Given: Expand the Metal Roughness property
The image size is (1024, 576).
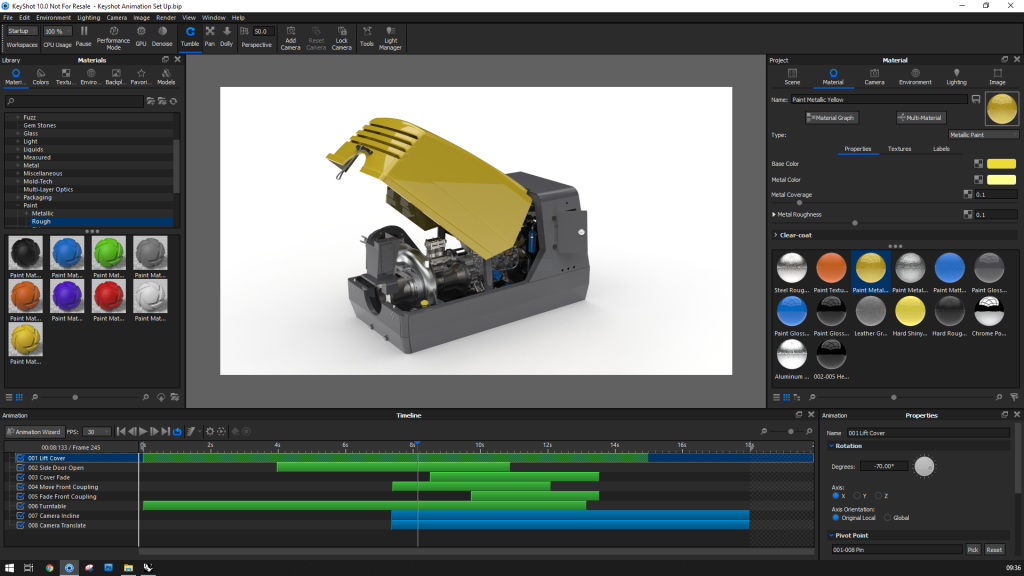Looking at the screenshot, I should click(x=774, y=214).
